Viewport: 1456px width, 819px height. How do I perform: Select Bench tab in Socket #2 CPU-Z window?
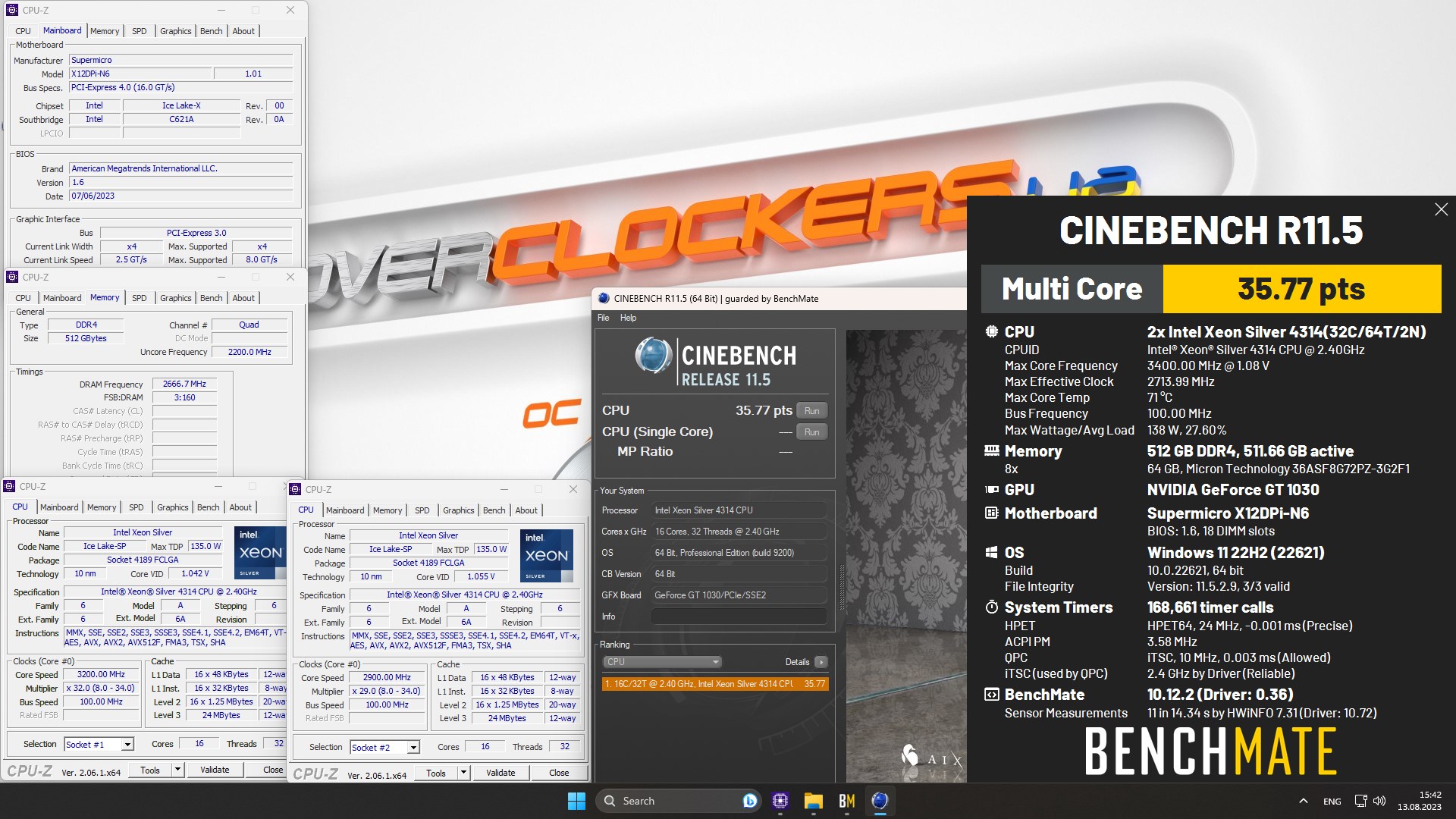click(x=494, y=510)
